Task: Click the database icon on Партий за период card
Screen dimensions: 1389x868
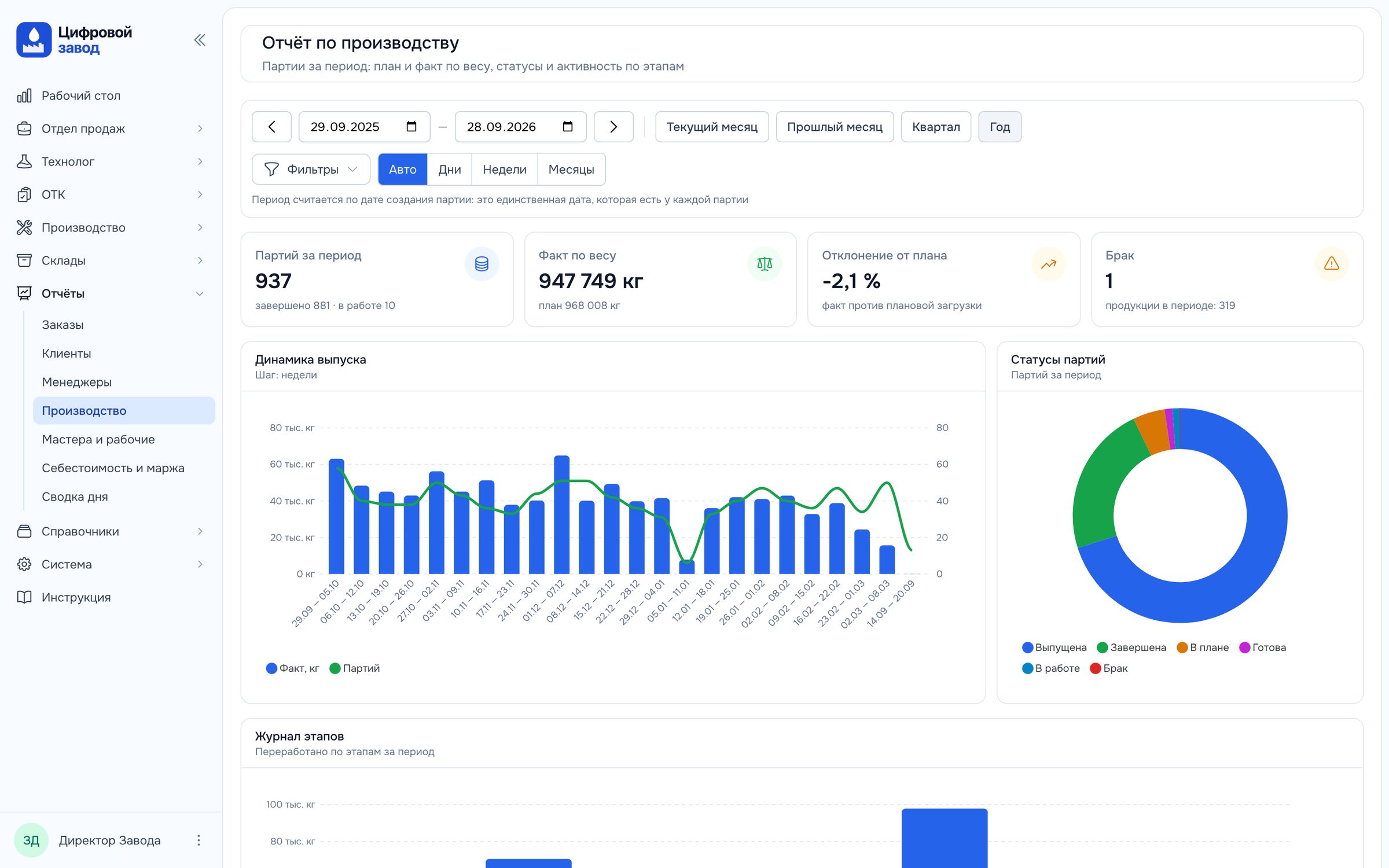Action: (x=482, y=264)
